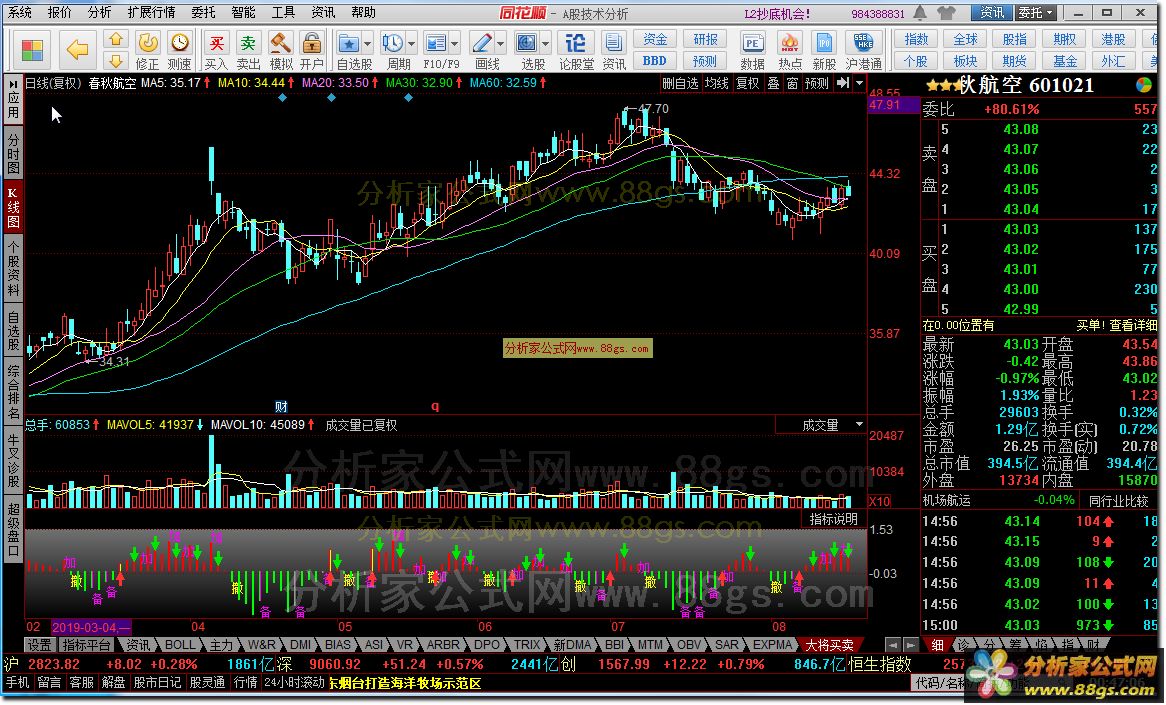The width and height of the screenshot is (1166, 705).
Task: Click the pie chart icon beside 601021
Action: (1144, 86)
